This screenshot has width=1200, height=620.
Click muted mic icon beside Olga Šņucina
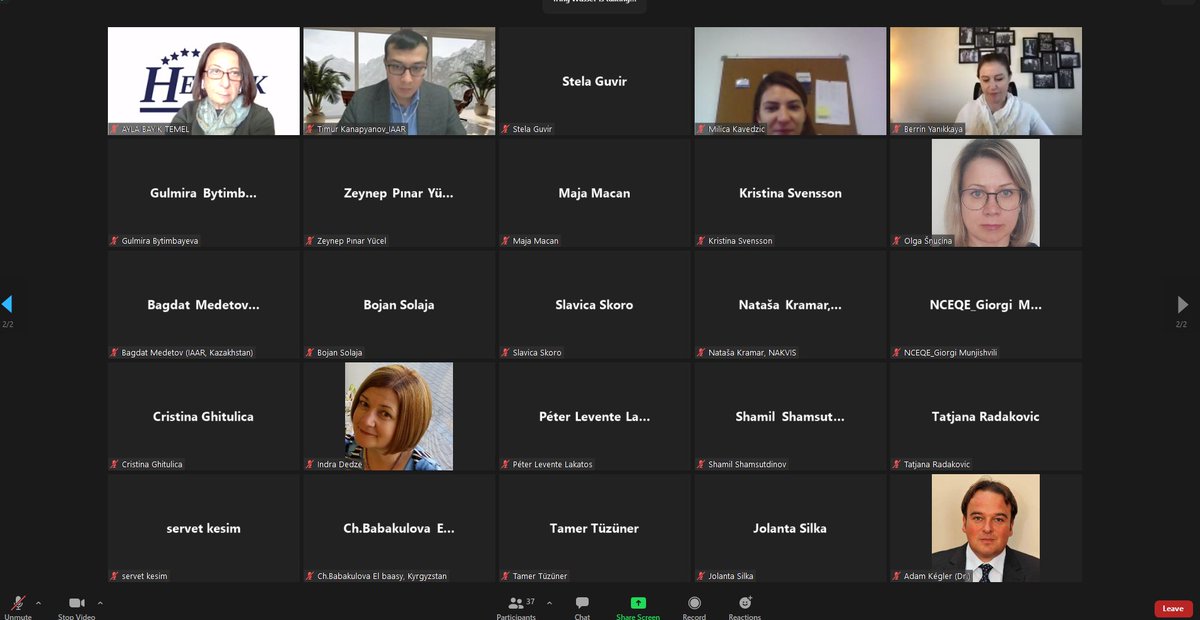tap(897, 241)
